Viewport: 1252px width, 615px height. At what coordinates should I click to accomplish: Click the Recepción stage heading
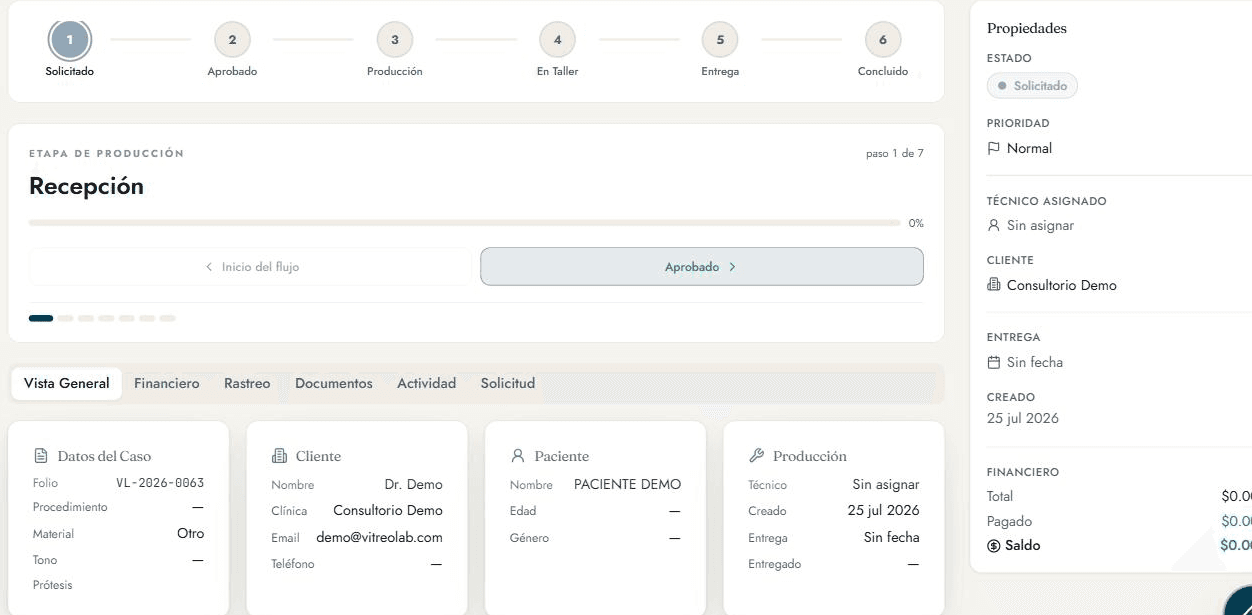[87, 186]
